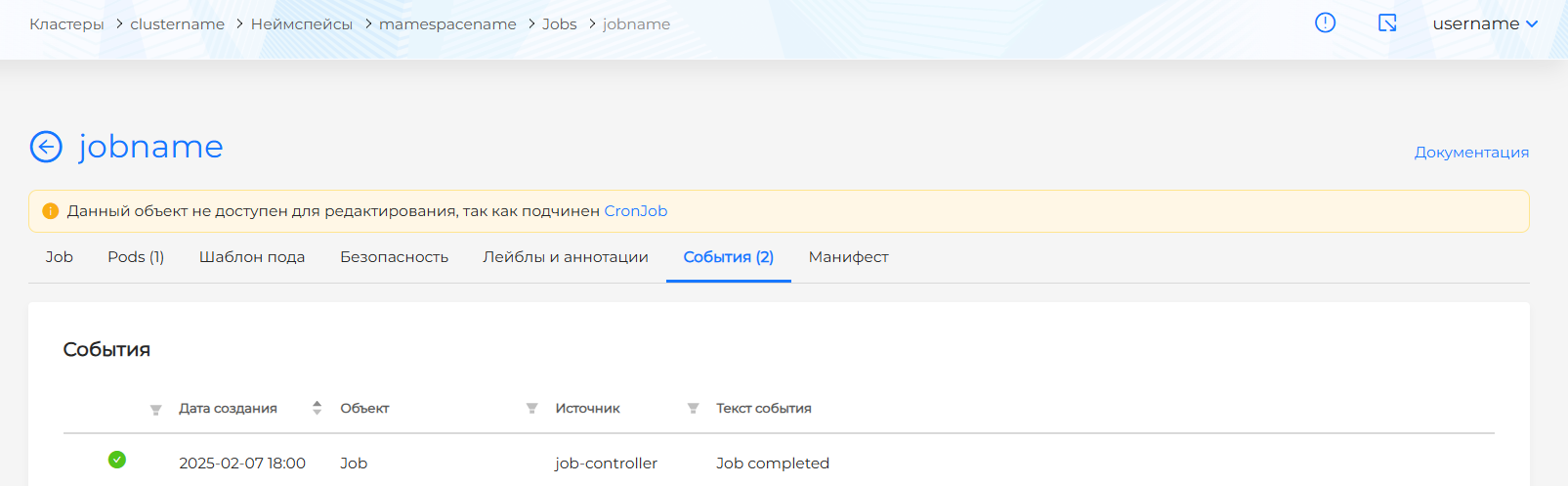Go to the Безопасность tab
The image size is (1568, 486).
[x=394, y=257]
